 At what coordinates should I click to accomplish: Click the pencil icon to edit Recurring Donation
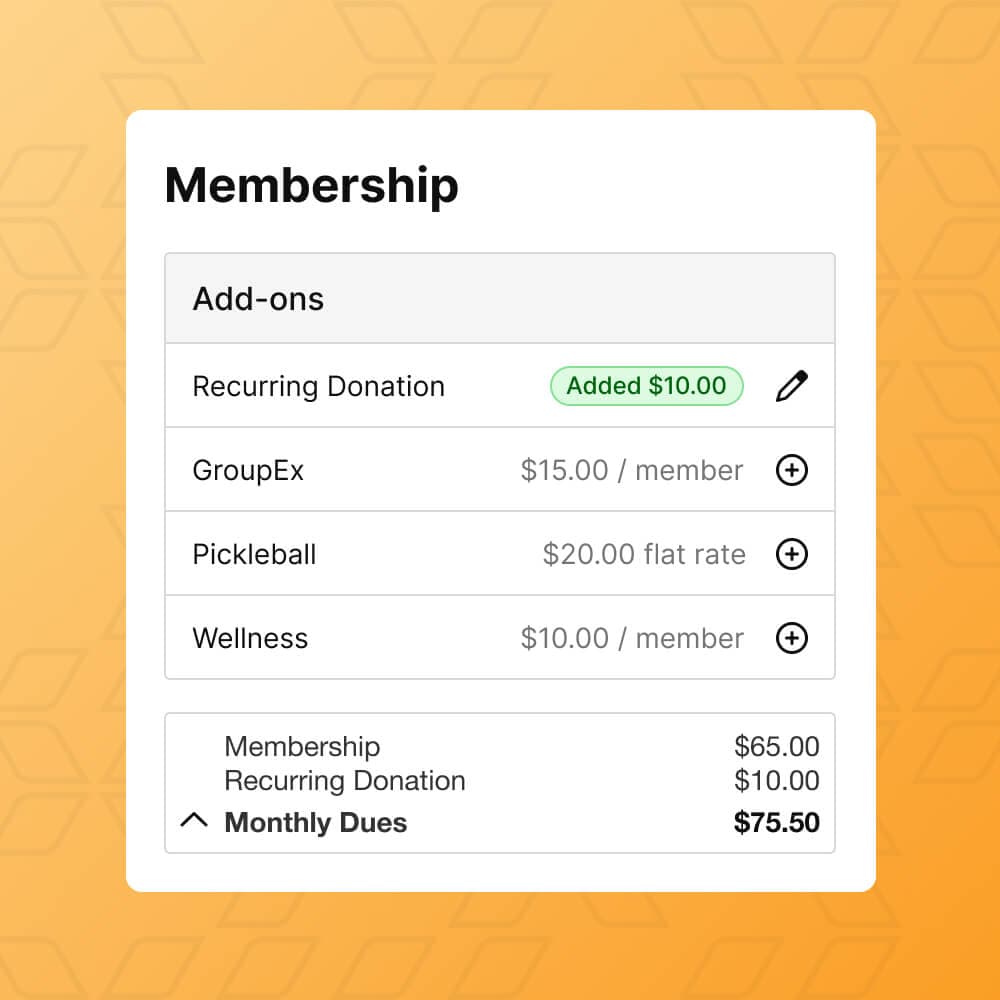tap(792, 385)
